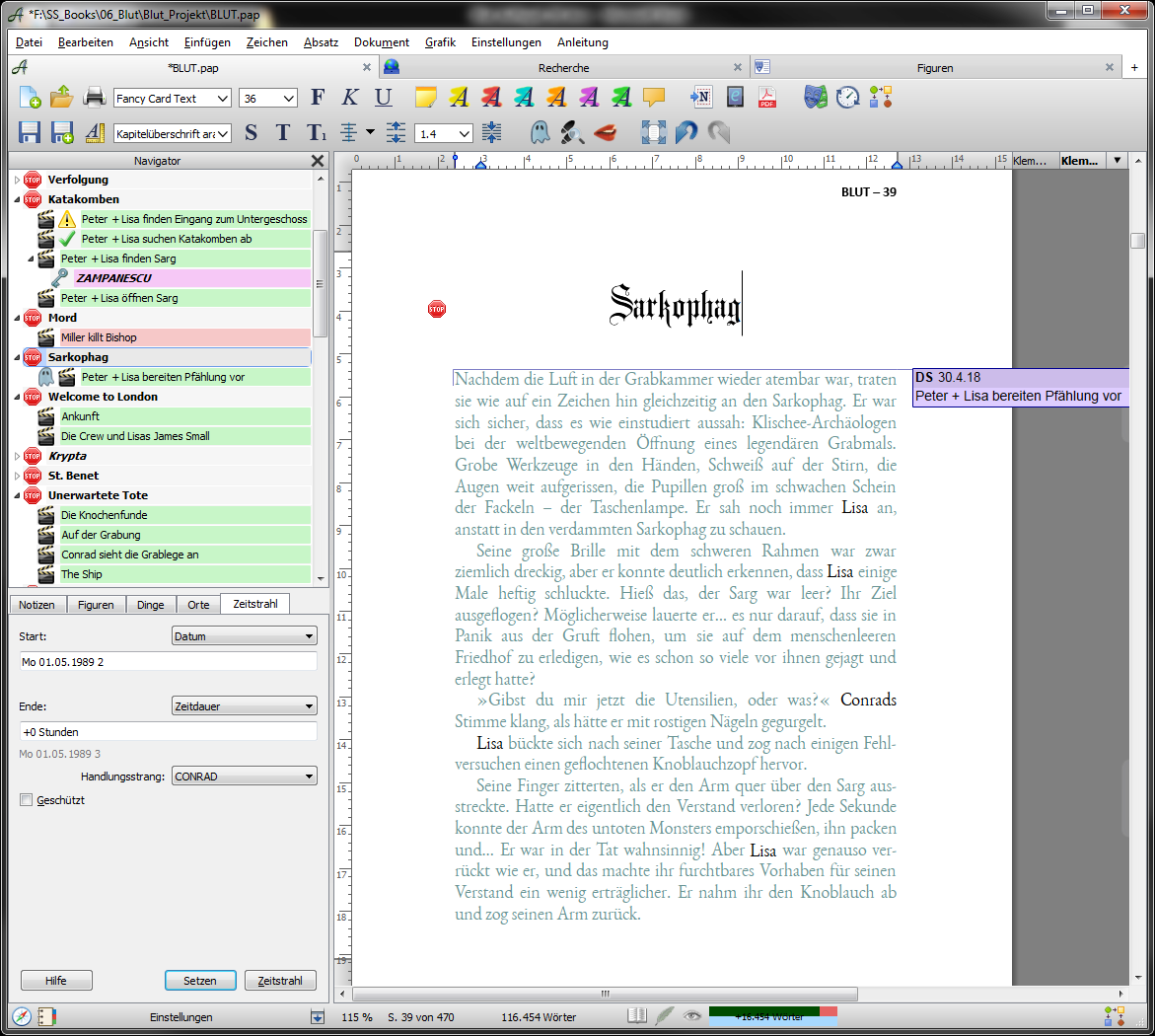Insert a comment with the speech bubble icon
Viewport: 1155px width, 1036px height.
tap(653, 98)
